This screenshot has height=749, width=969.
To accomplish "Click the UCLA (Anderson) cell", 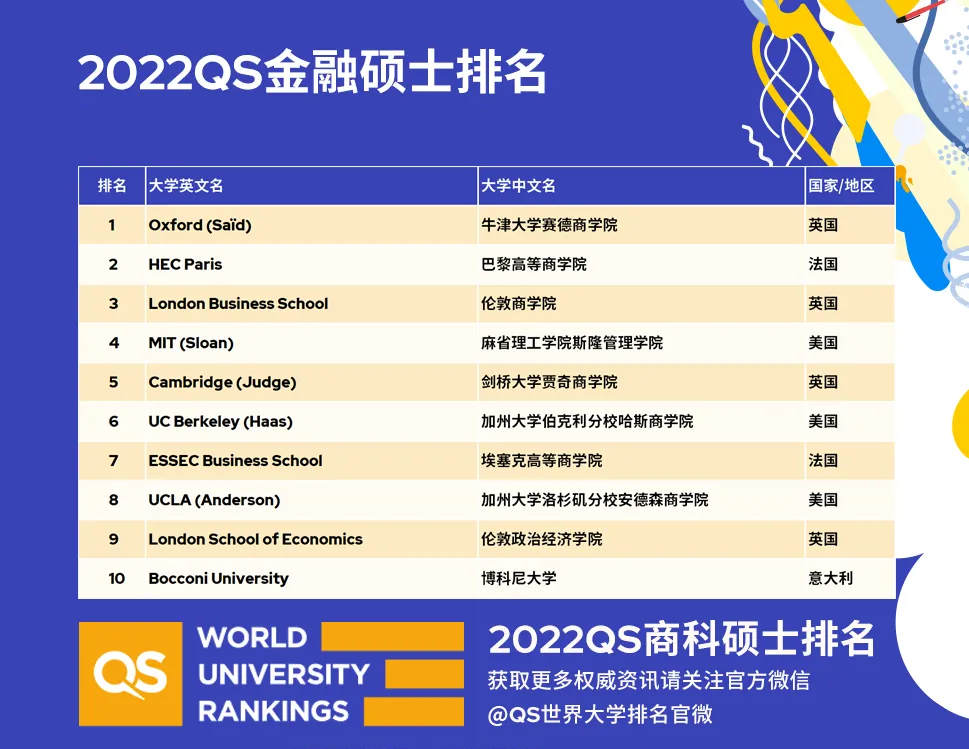I will pos(311,500).
